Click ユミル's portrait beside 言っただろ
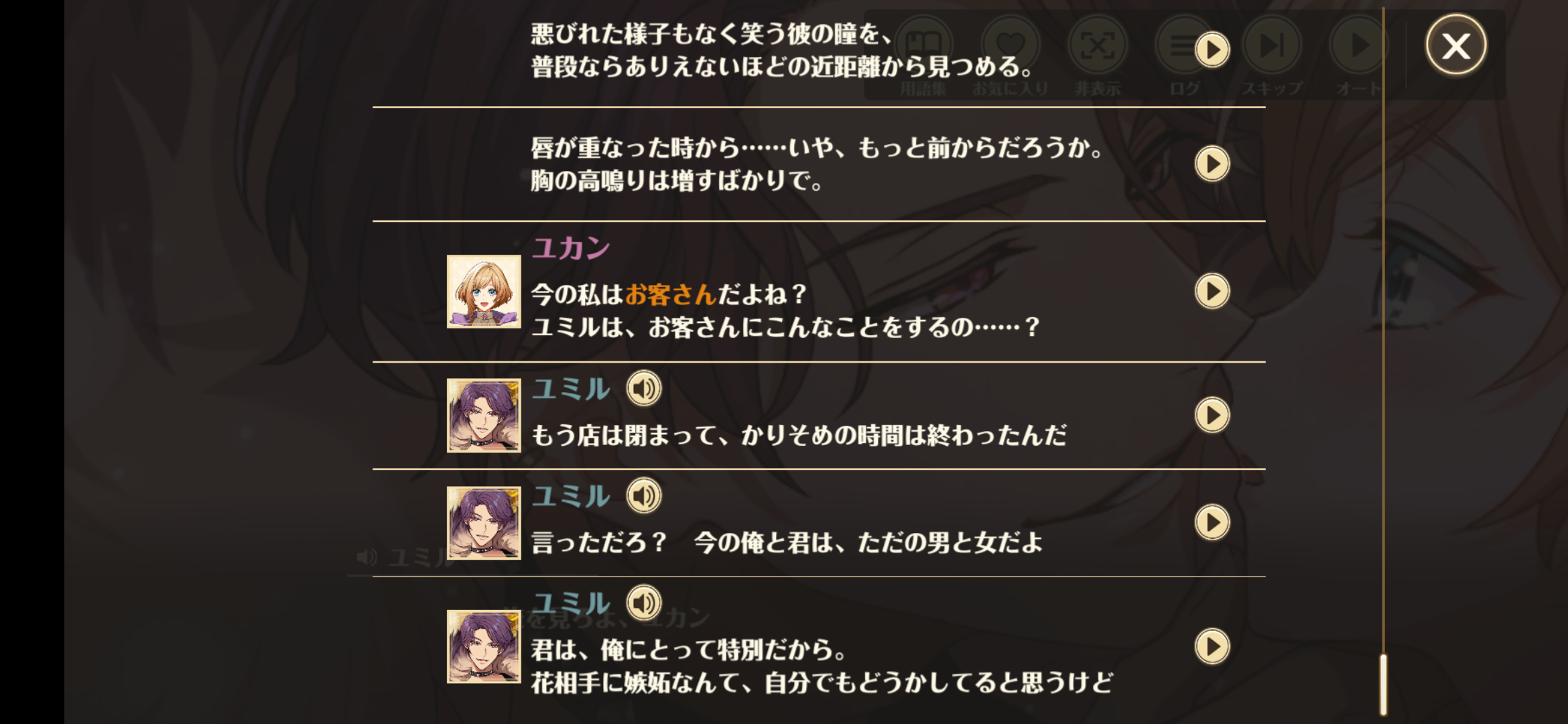1568x724 pixels. (484, 523)
